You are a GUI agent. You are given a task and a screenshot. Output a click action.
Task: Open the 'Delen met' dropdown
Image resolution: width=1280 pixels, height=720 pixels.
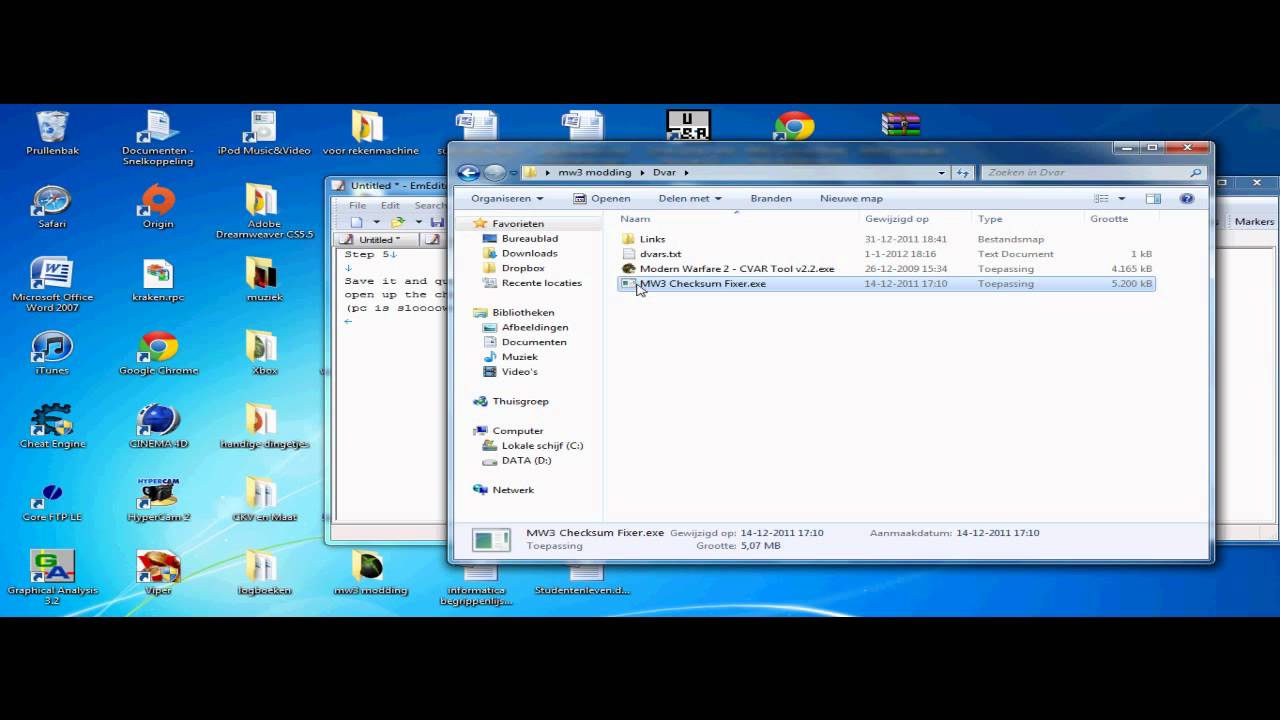tap(690, 198)
